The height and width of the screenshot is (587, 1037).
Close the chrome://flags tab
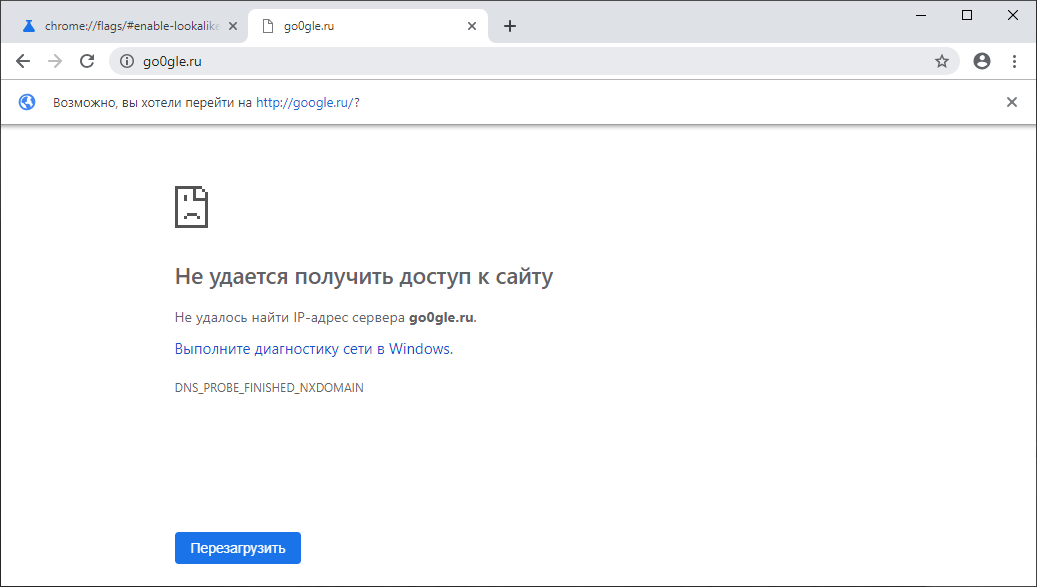click(232, 26)
